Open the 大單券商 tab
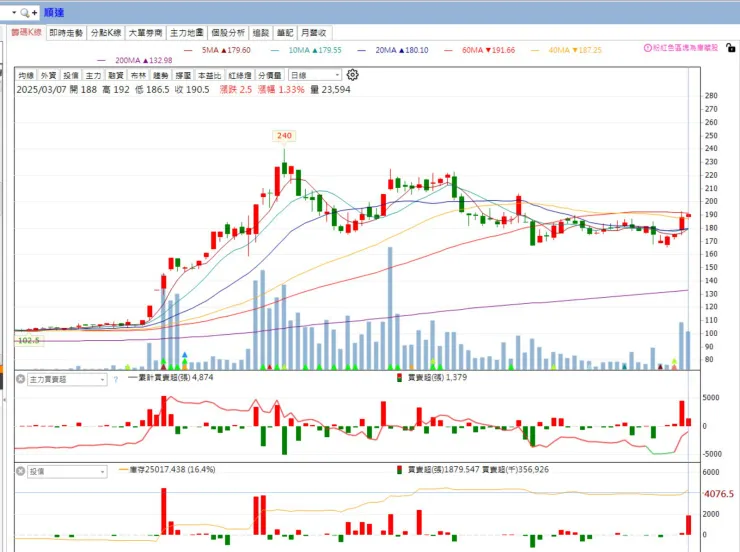Image resolution: width=740 pixels, height=552 pixels. (x=145, y=33)
